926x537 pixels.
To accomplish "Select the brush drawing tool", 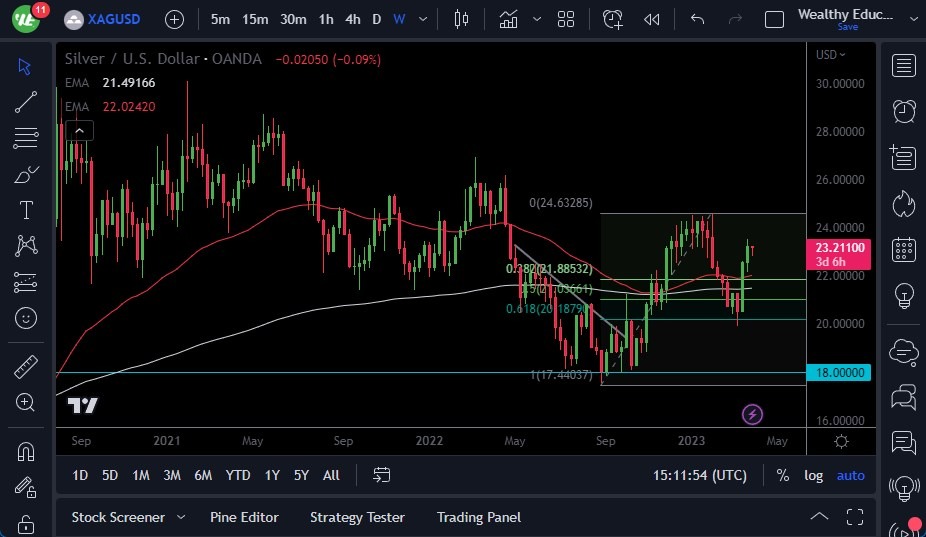I will pyautogui.click(x=26, y=175).
